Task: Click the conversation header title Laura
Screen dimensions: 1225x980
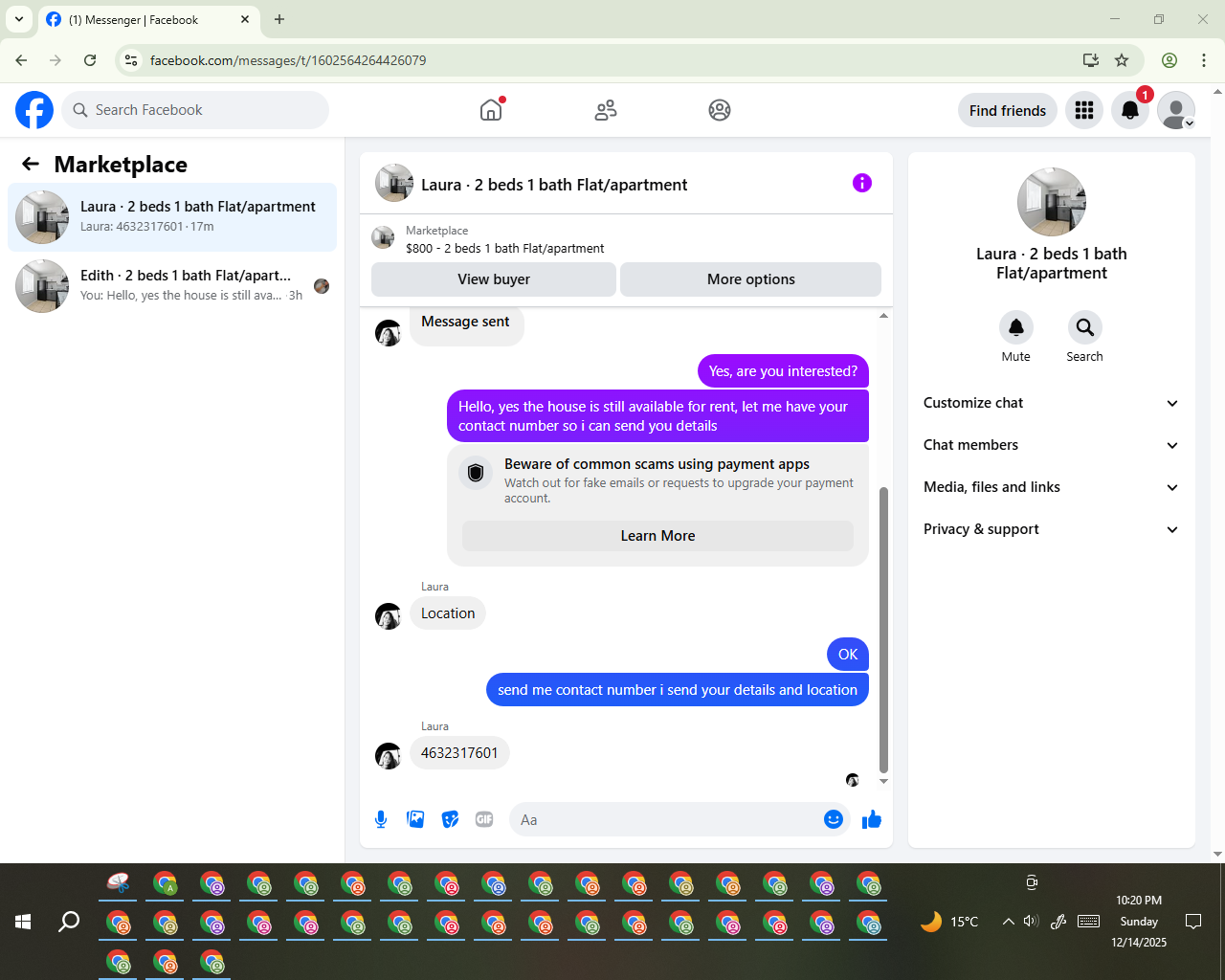Action: (x=554, y=185)
